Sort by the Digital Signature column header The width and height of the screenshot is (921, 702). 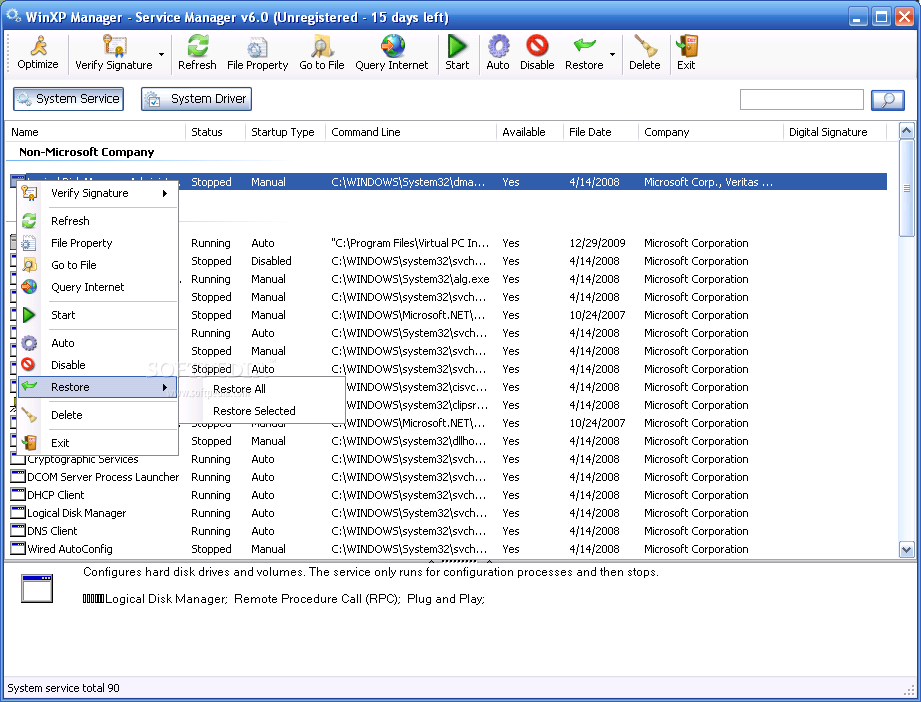835,132
